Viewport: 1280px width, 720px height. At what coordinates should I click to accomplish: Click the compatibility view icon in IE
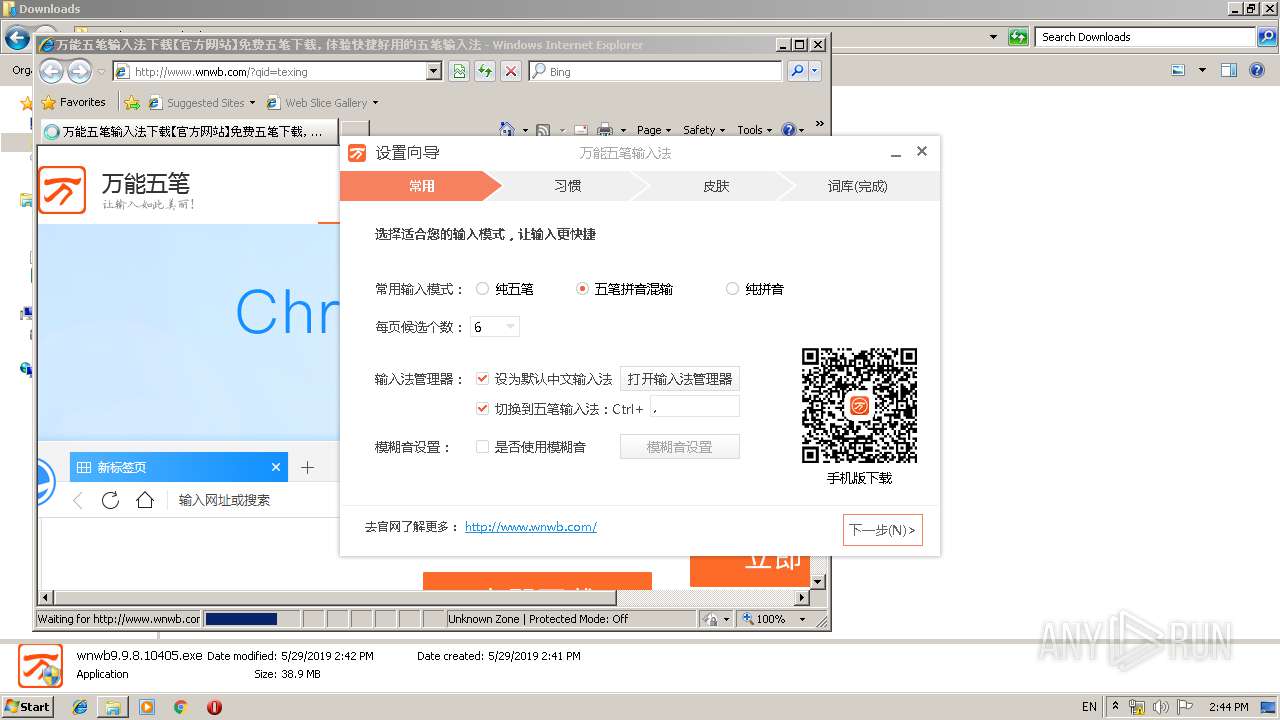(459, 71)
